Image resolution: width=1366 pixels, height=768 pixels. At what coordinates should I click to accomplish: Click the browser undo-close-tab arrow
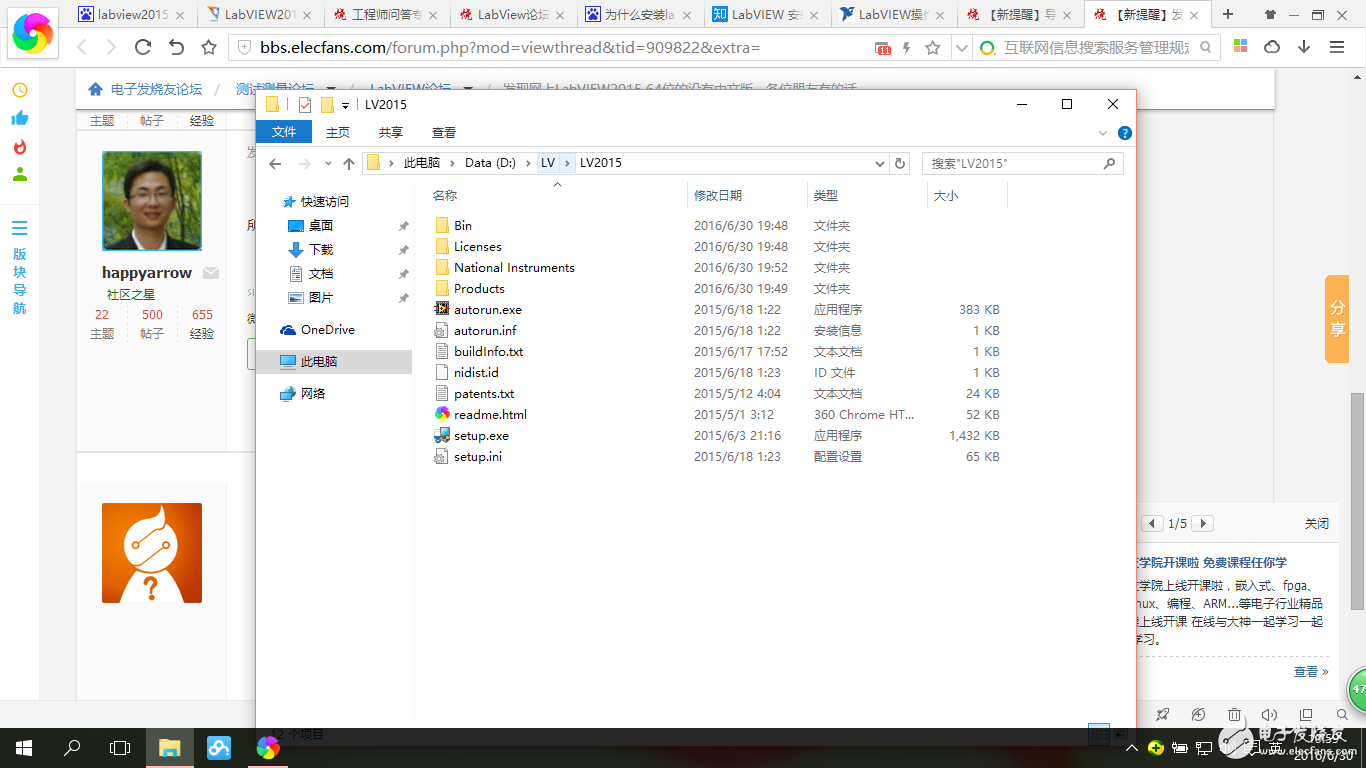176,47
